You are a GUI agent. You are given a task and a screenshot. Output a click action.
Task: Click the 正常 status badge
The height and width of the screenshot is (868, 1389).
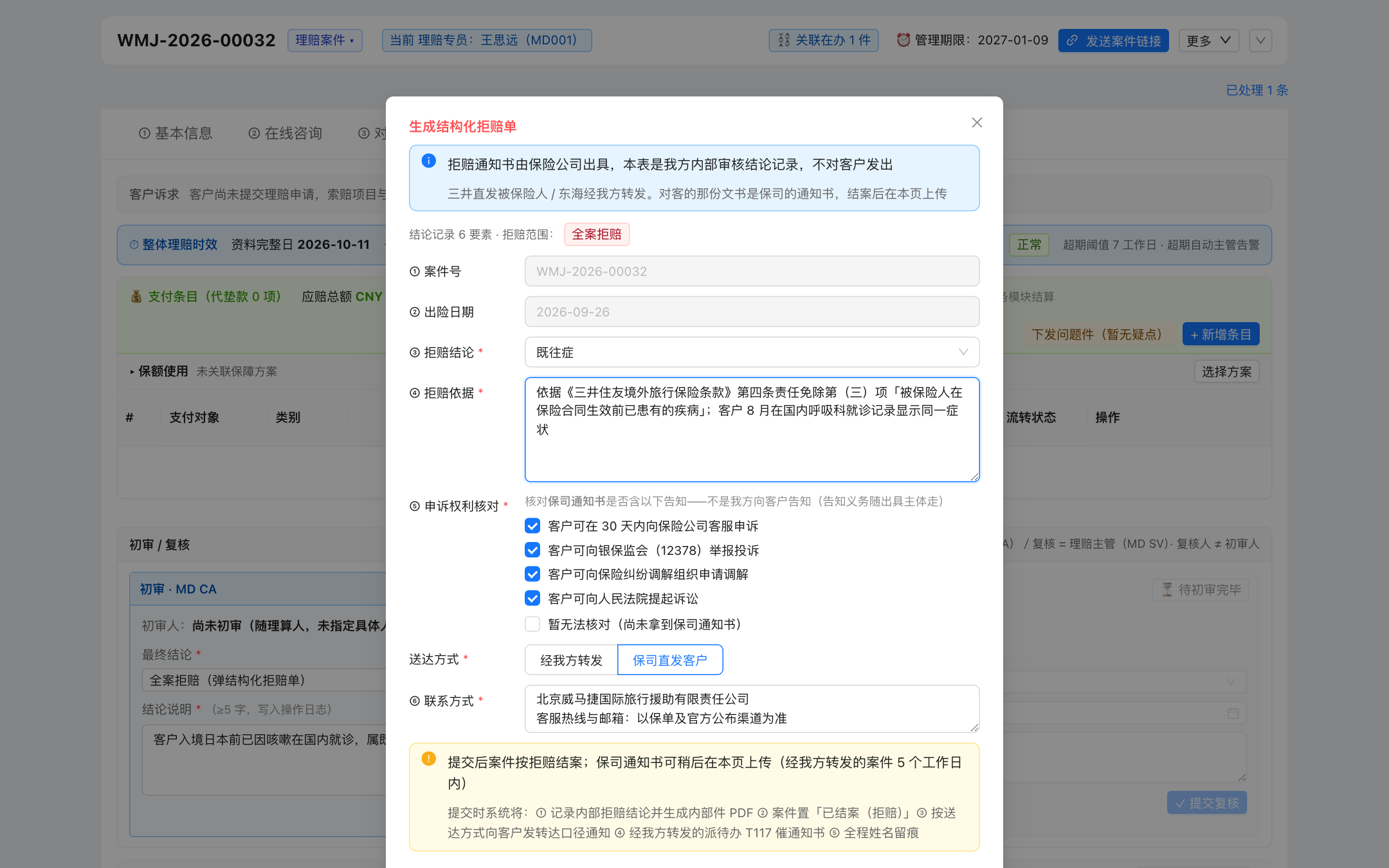pyautogui.click(x=1029, y=244)
